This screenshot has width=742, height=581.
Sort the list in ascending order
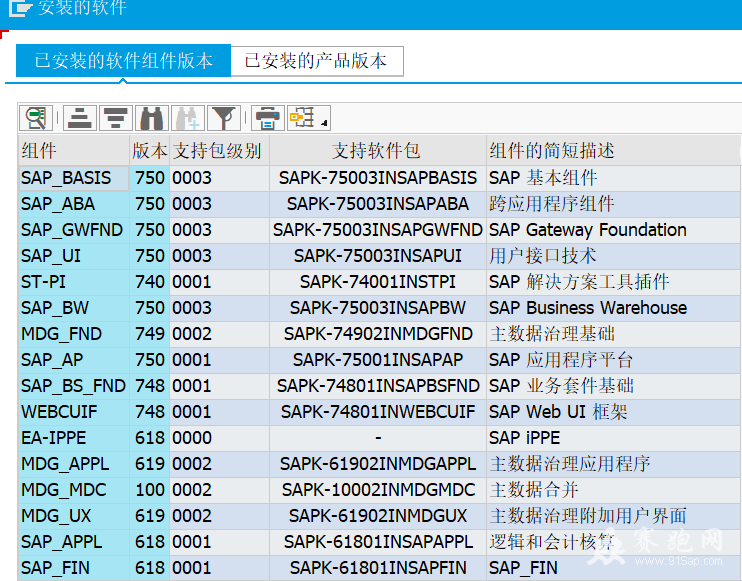click(80, 117)
